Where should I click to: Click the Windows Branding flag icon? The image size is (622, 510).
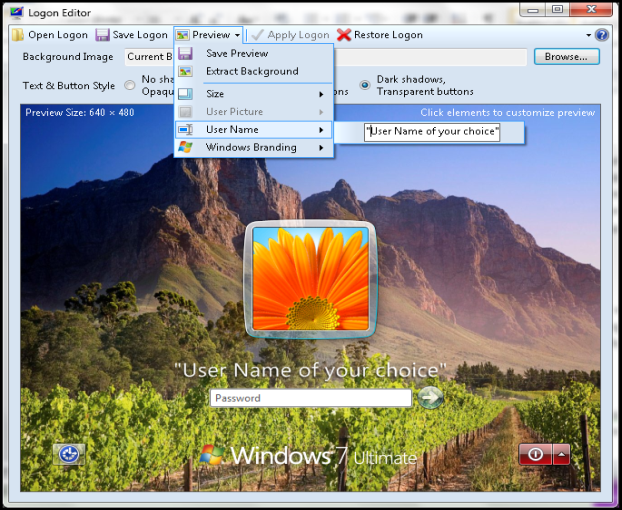tap(185, 147)
